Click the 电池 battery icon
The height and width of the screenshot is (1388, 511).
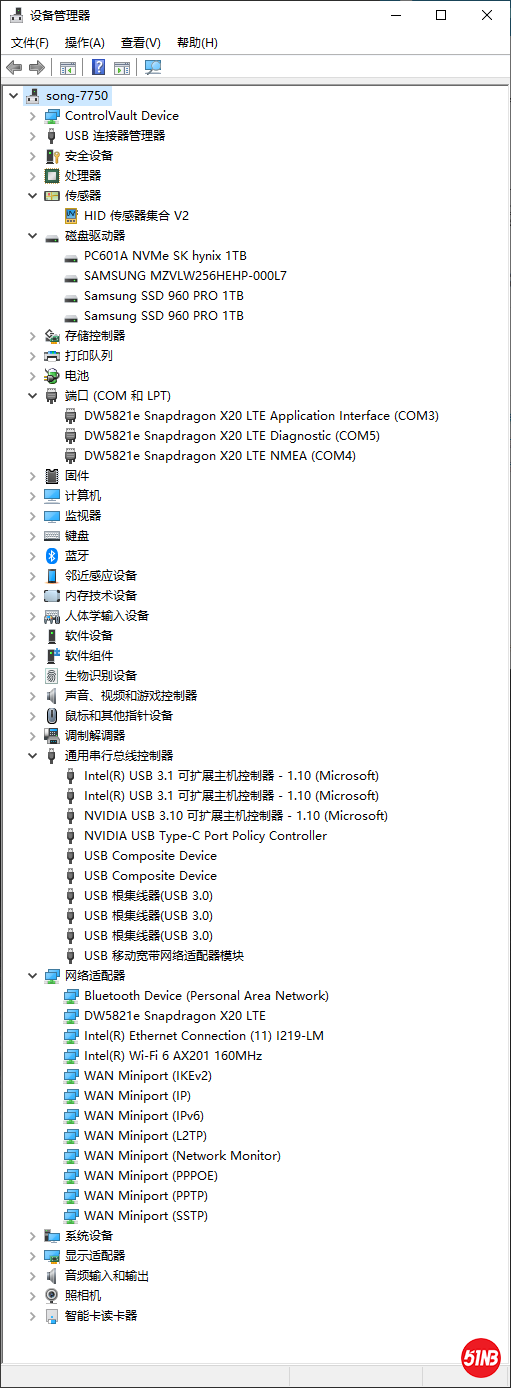pyautogui.click(x=52, y=376)
